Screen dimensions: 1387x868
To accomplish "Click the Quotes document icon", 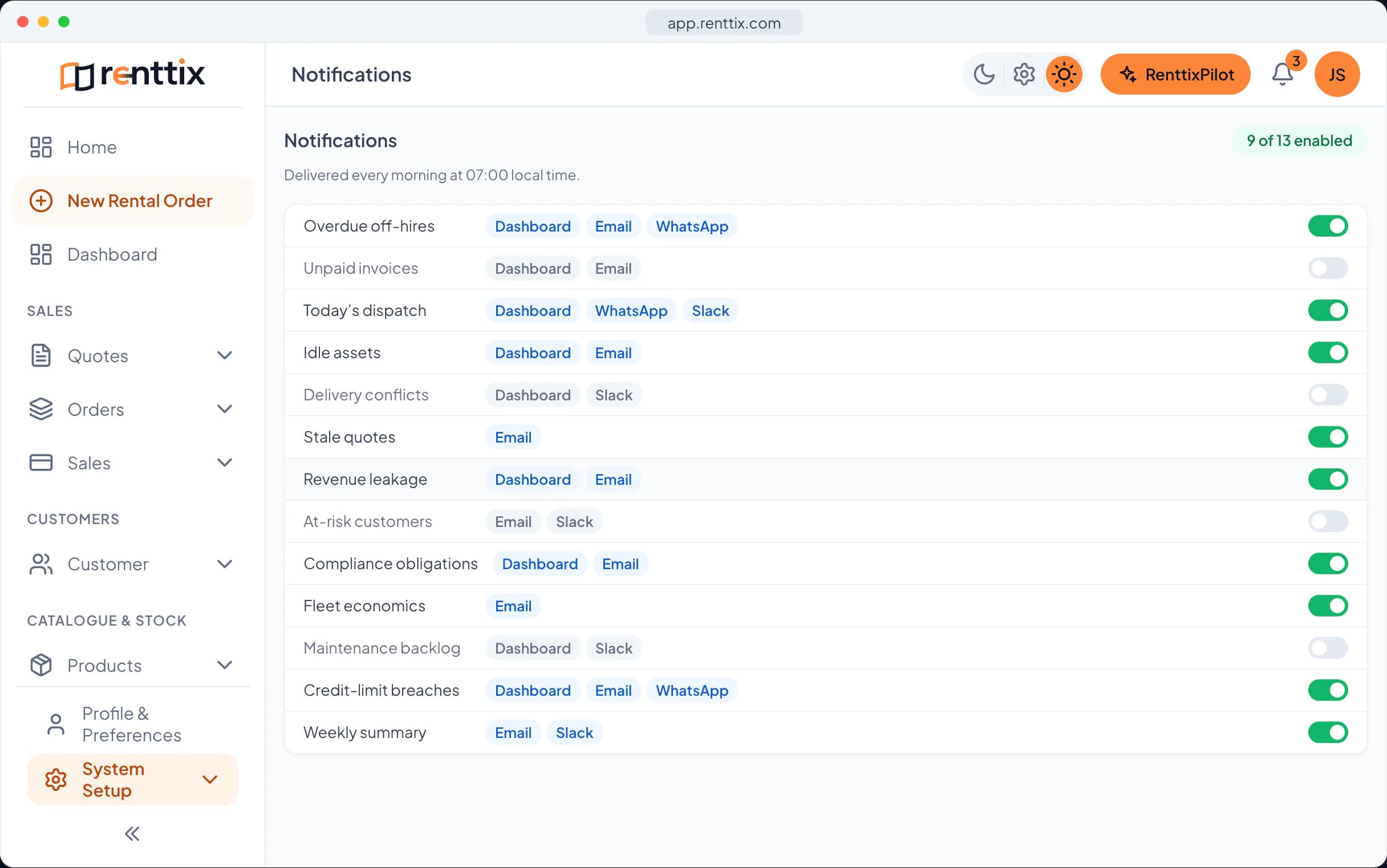I will [x=40, y=355].
